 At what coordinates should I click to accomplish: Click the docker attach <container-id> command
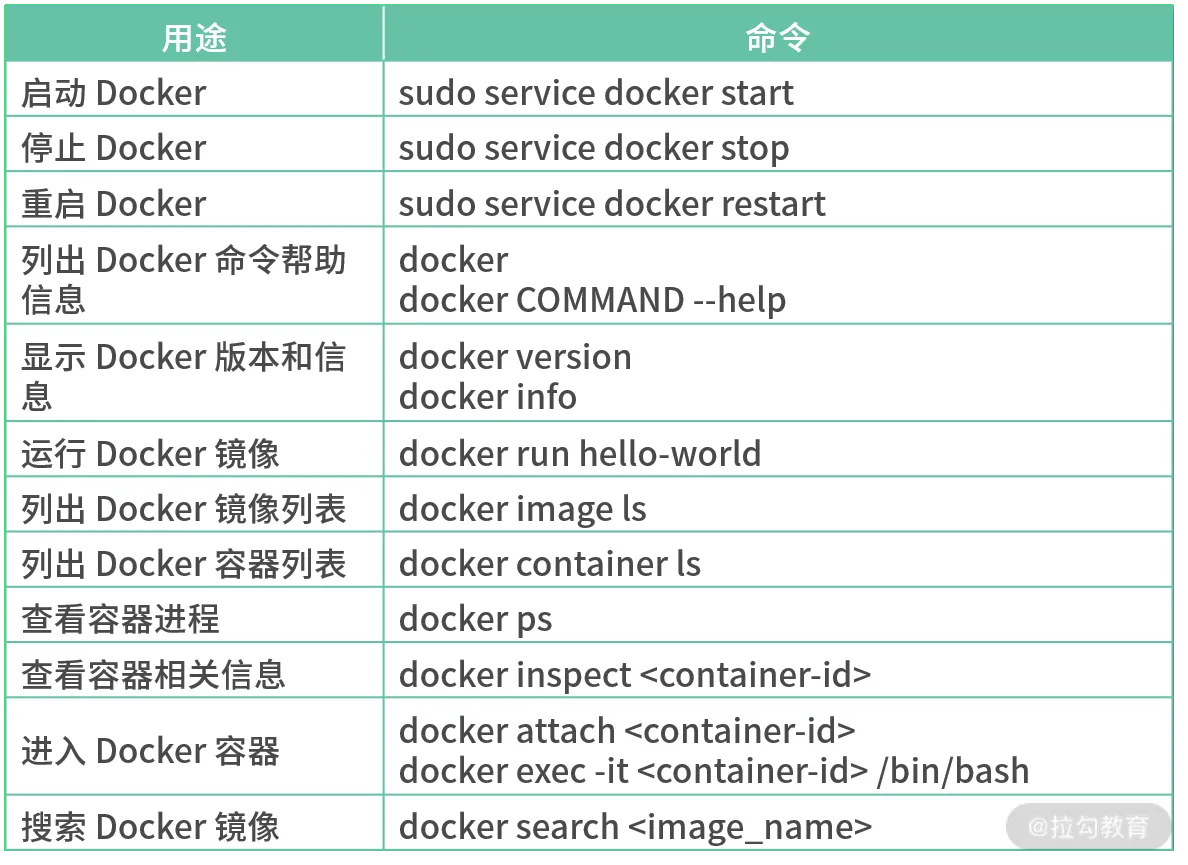coord(627,731)
